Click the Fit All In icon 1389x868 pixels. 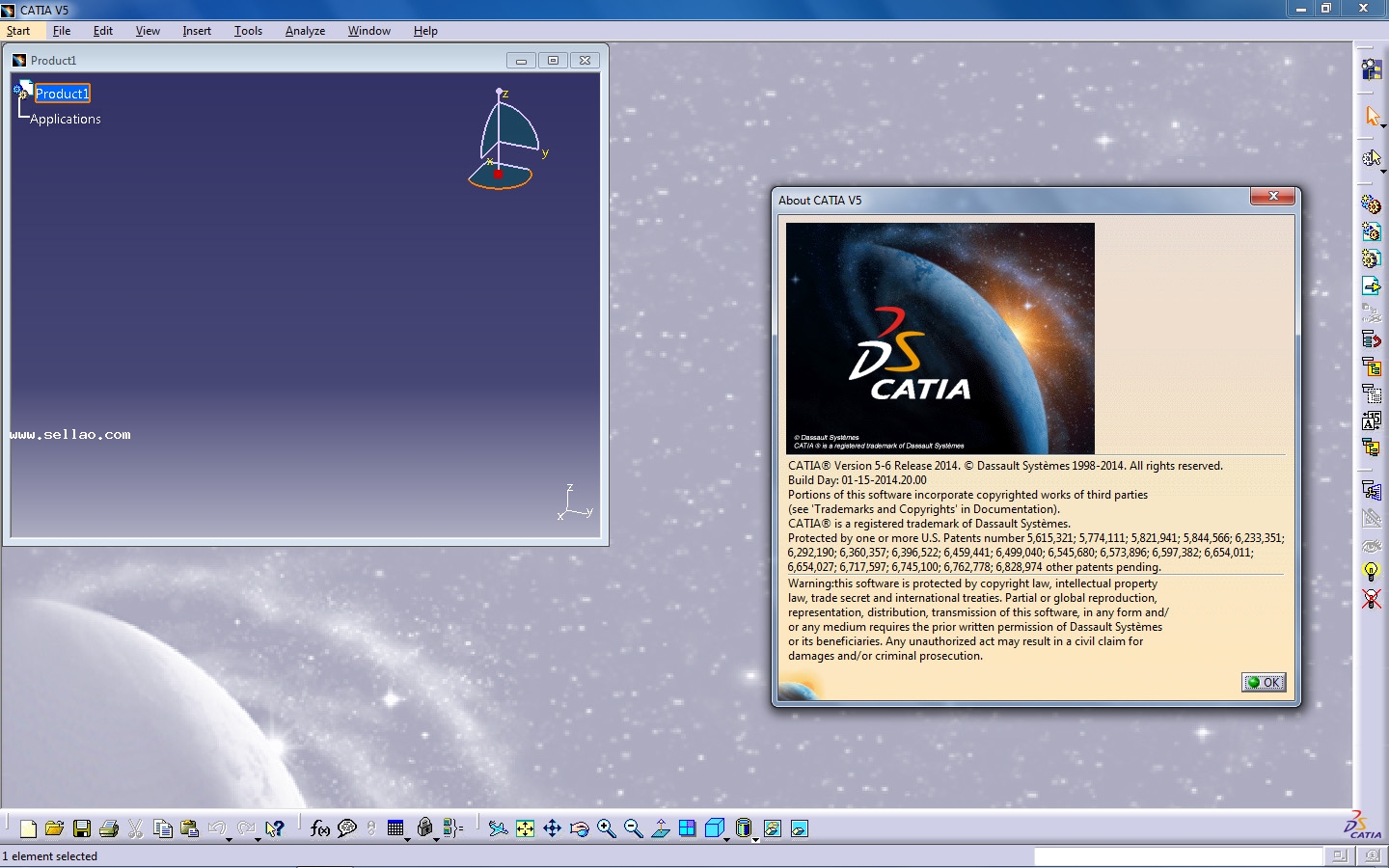(525, 828)
